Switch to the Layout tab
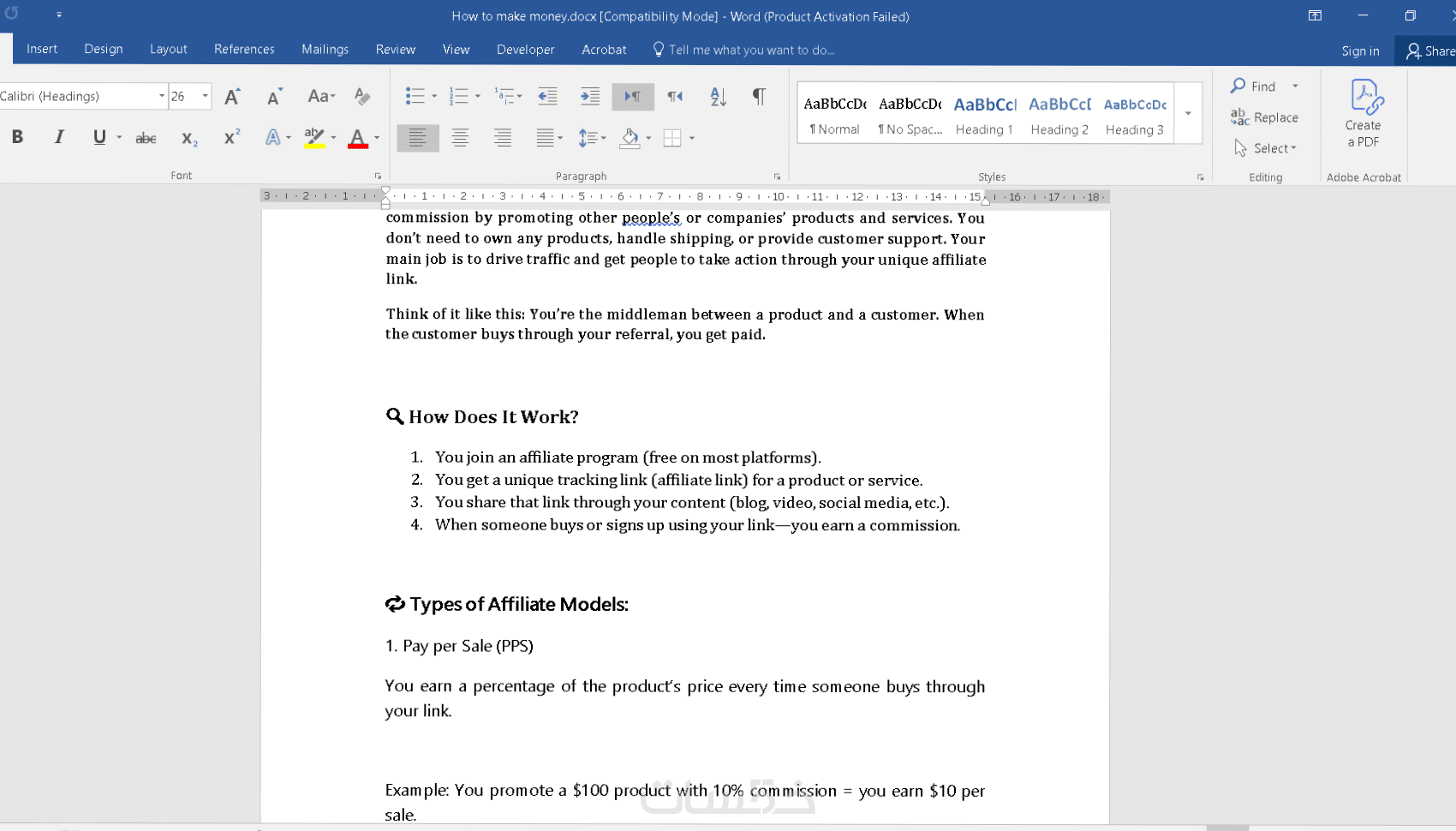 coord(169,49)
